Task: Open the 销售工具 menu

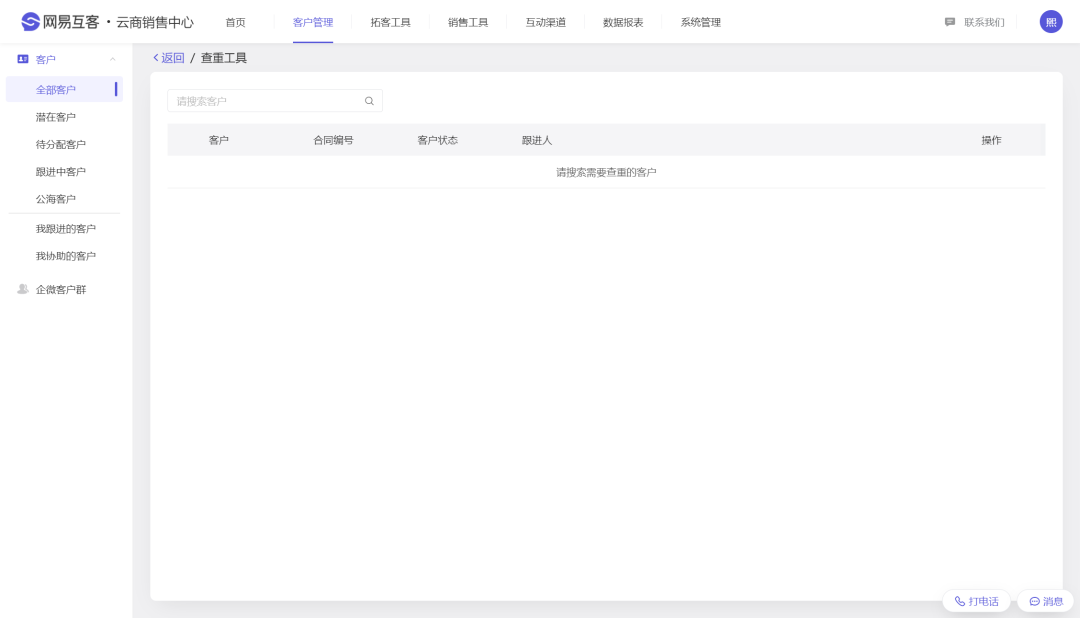Action: point(468,22)
